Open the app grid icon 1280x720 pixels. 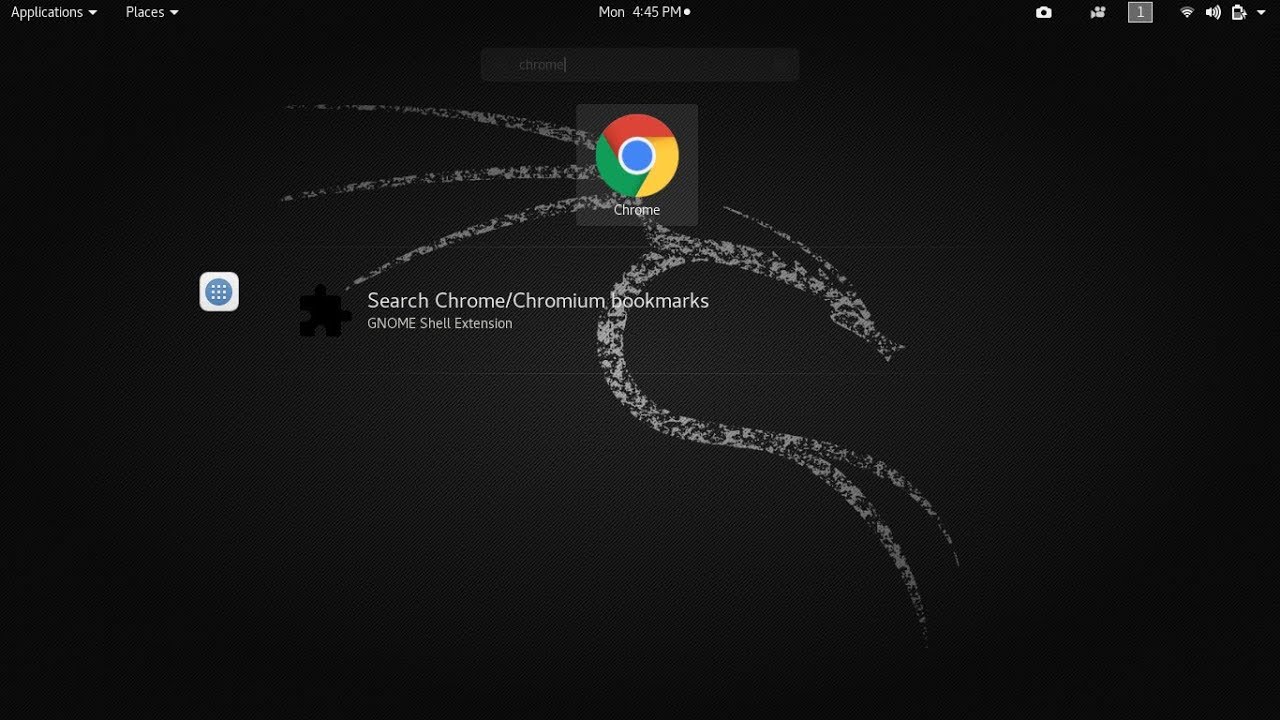pyautogui.click(x=219, y=292)
